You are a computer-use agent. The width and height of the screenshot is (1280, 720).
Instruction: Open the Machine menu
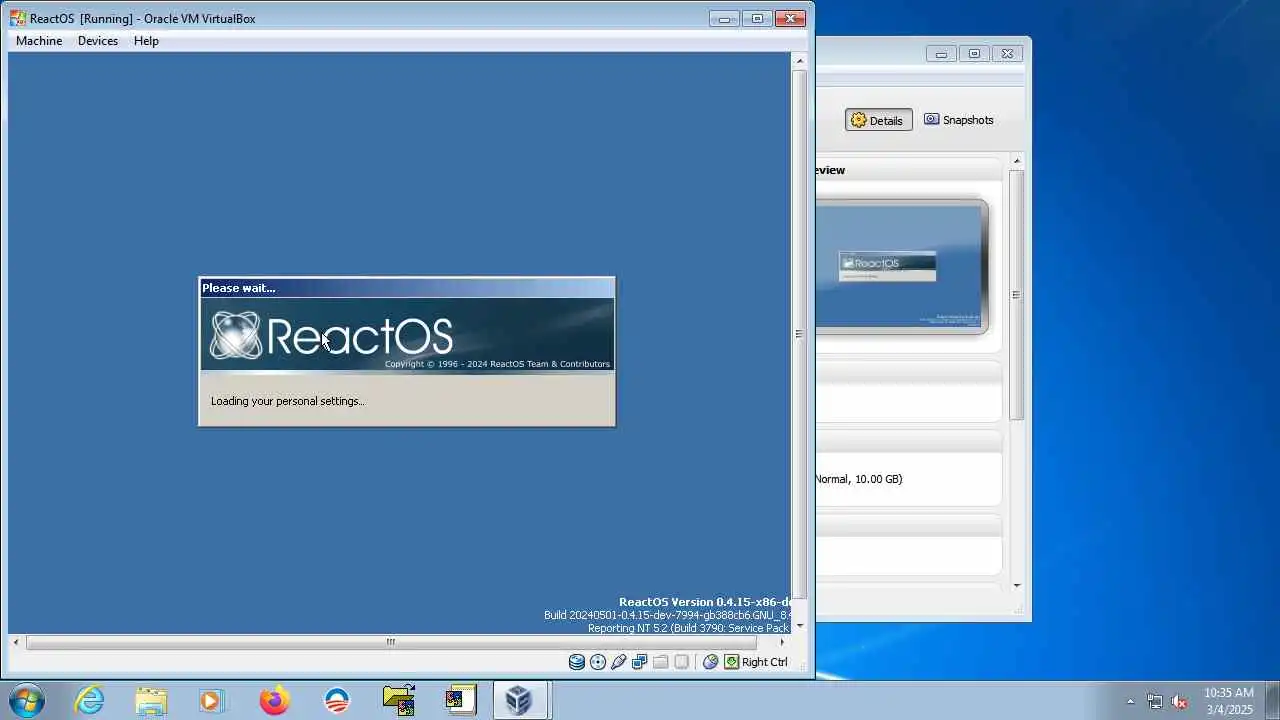[39, 41]
